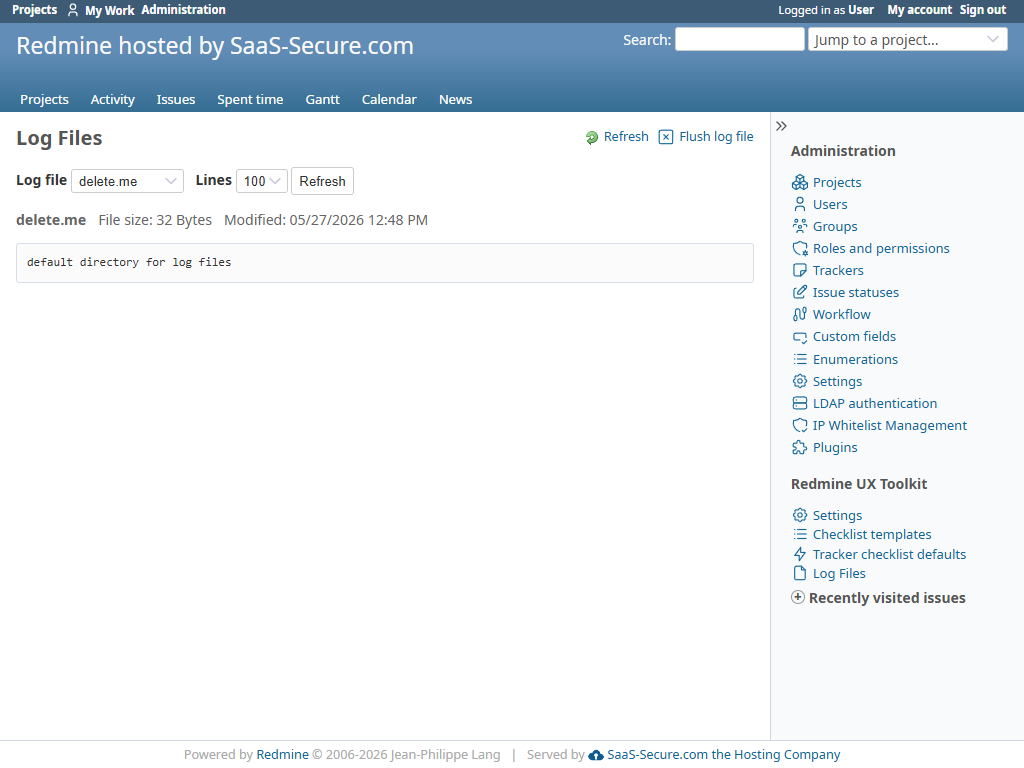Screen dimensions: 1024x768
Task: Open Custom fields admin link
Action: (854, 336)
